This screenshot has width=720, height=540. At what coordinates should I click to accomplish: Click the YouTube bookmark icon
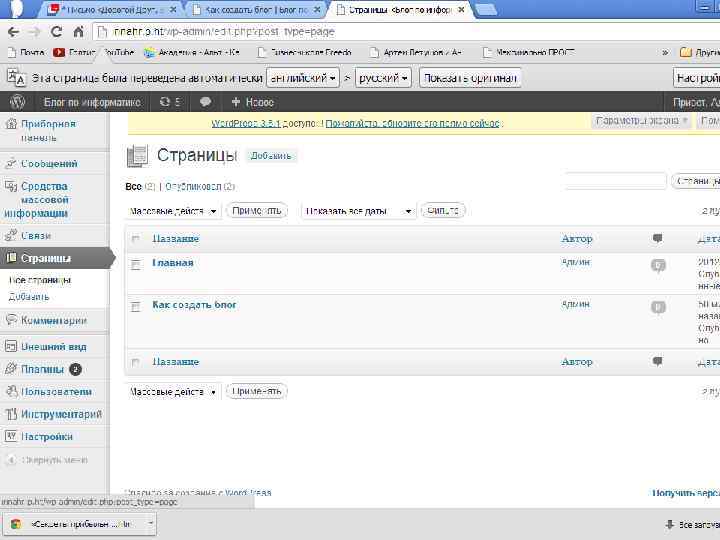59,52
